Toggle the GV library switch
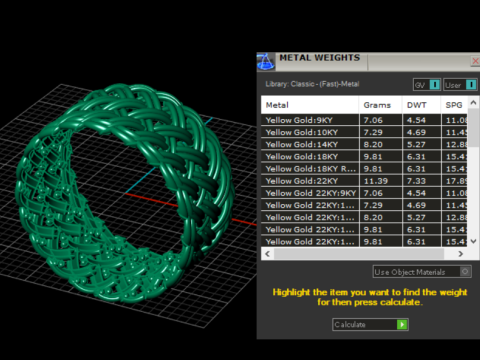This screenshot has width=480, height=360. coord(427,85)
